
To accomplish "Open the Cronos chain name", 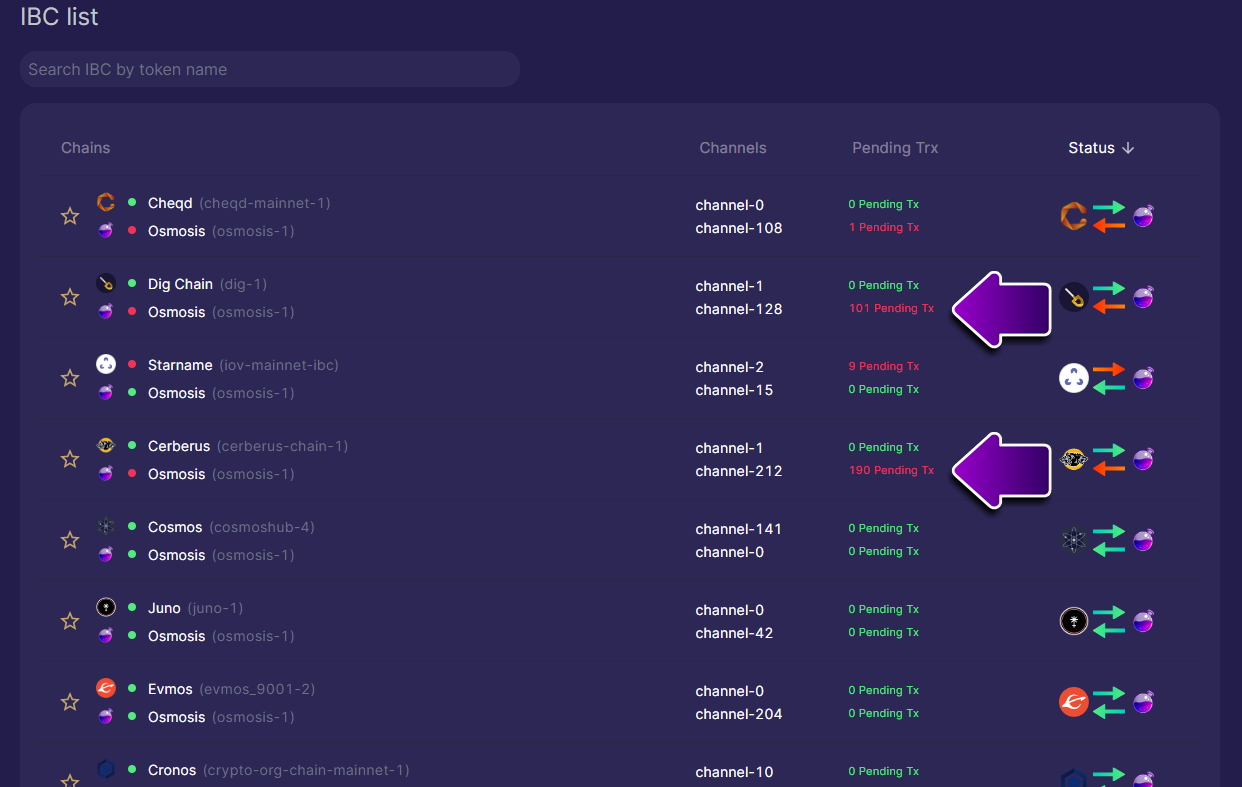I will tap(172, 770).
